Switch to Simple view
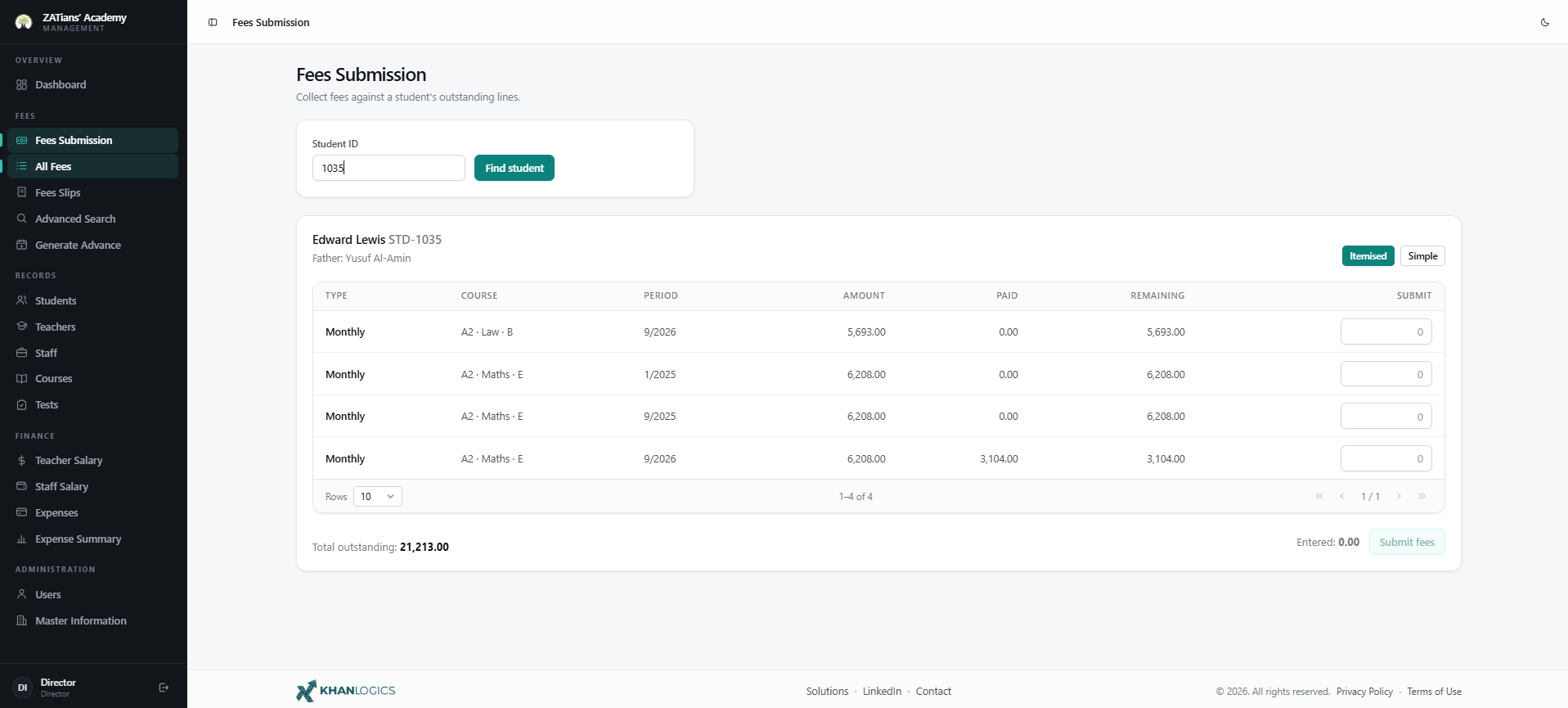Viewport: 1568px width, 708px height. 1422,256
